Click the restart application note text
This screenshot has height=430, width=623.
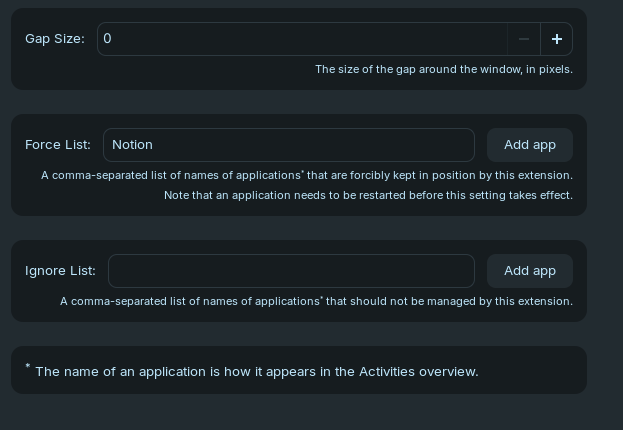pyautogui.click(x=368, y=195)
